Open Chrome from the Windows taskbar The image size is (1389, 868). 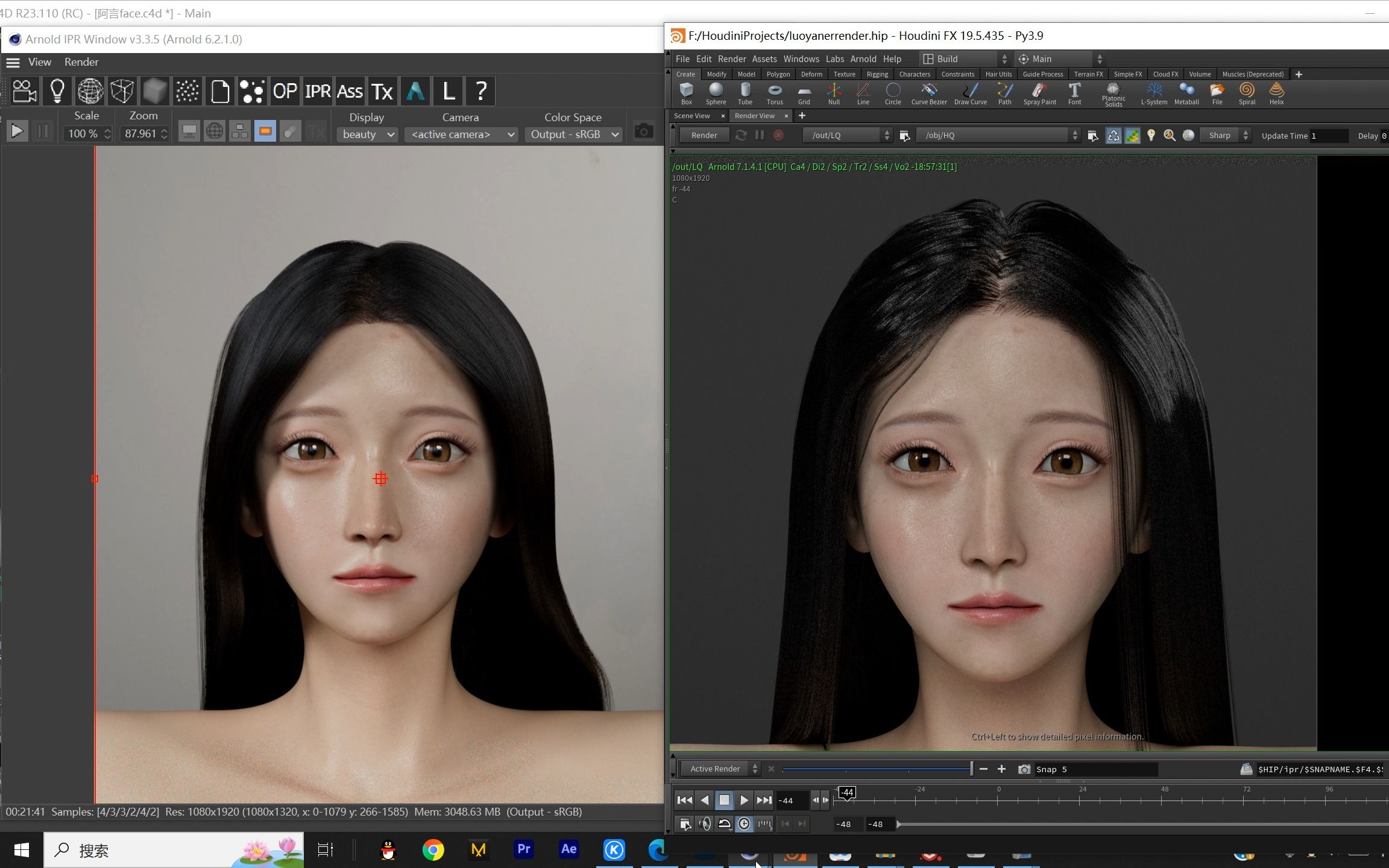pyautogui.click(x=433, y=850)
